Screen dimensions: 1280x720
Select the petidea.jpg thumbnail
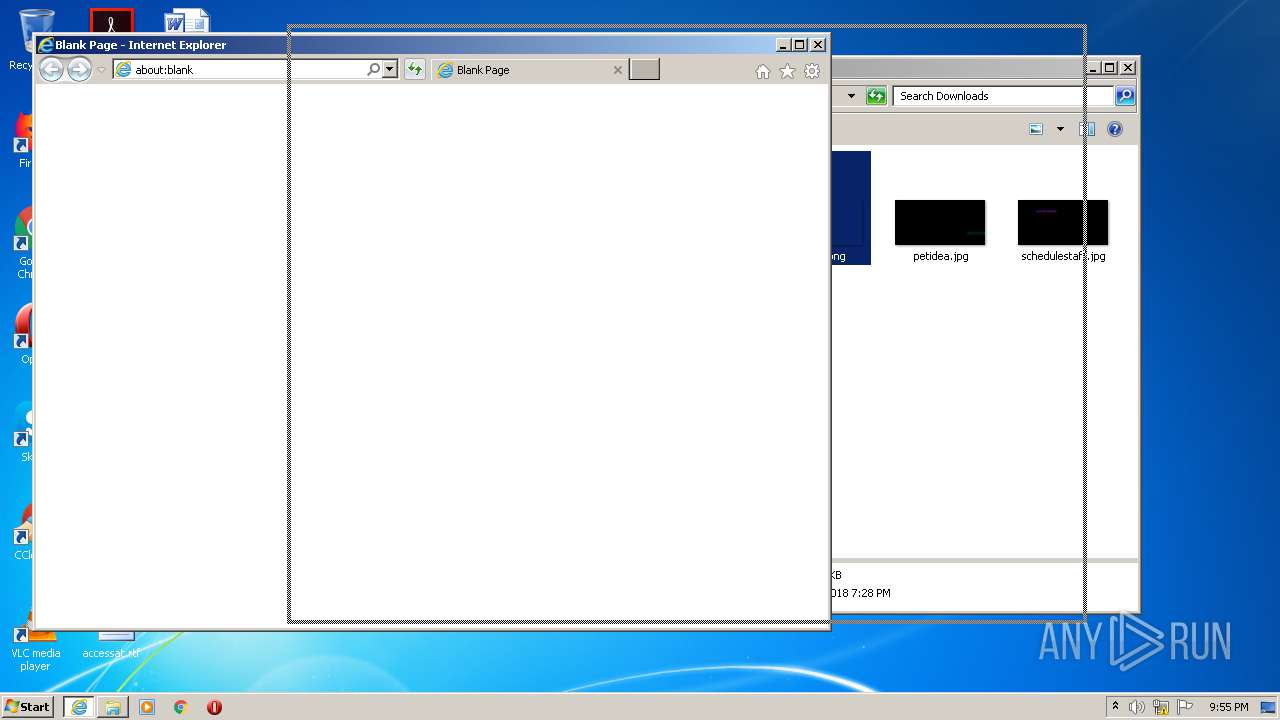pyautogui.click(x=940, y=222)
